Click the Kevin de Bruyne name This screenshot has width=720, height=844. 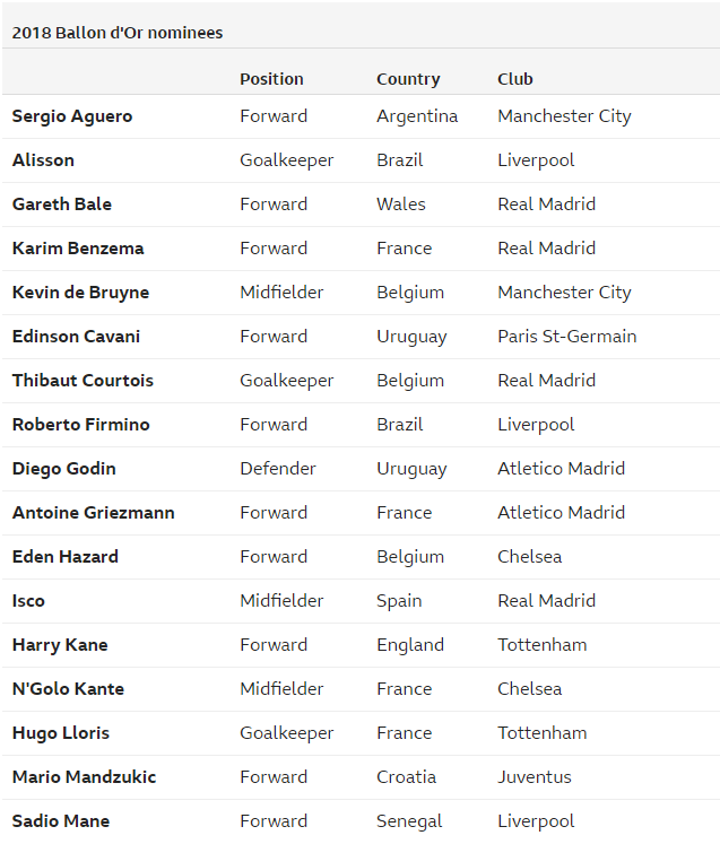click(80, 292)
